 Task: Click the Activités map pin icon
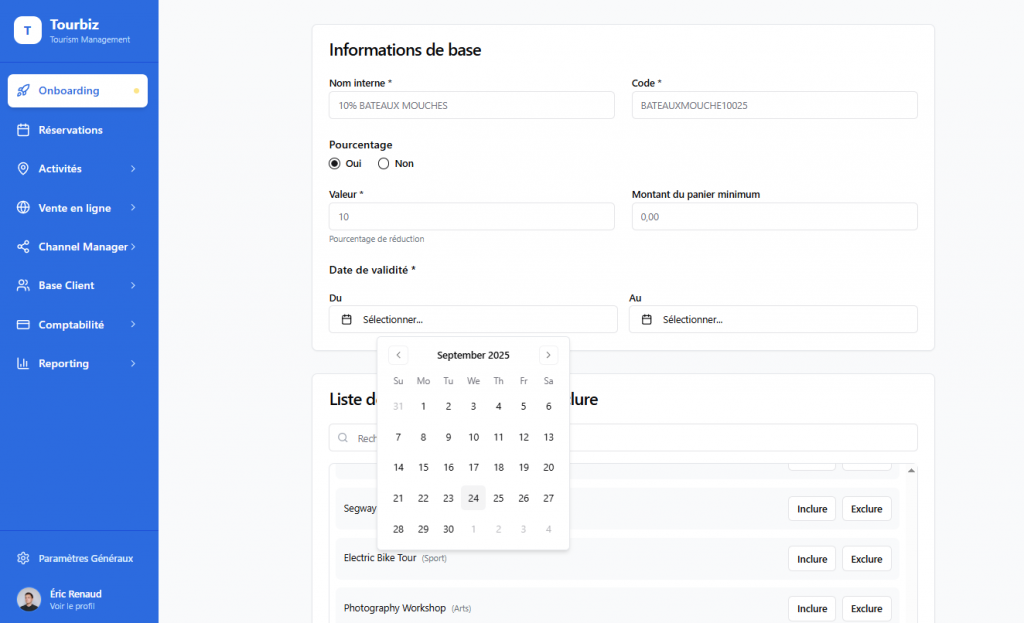tap(23, 169)
